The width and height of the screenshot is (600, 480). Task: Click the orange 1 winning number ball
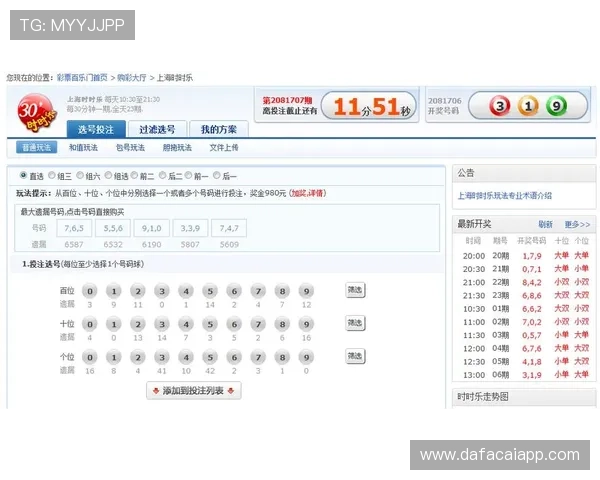pyautogui.click(x=528, y=106)
